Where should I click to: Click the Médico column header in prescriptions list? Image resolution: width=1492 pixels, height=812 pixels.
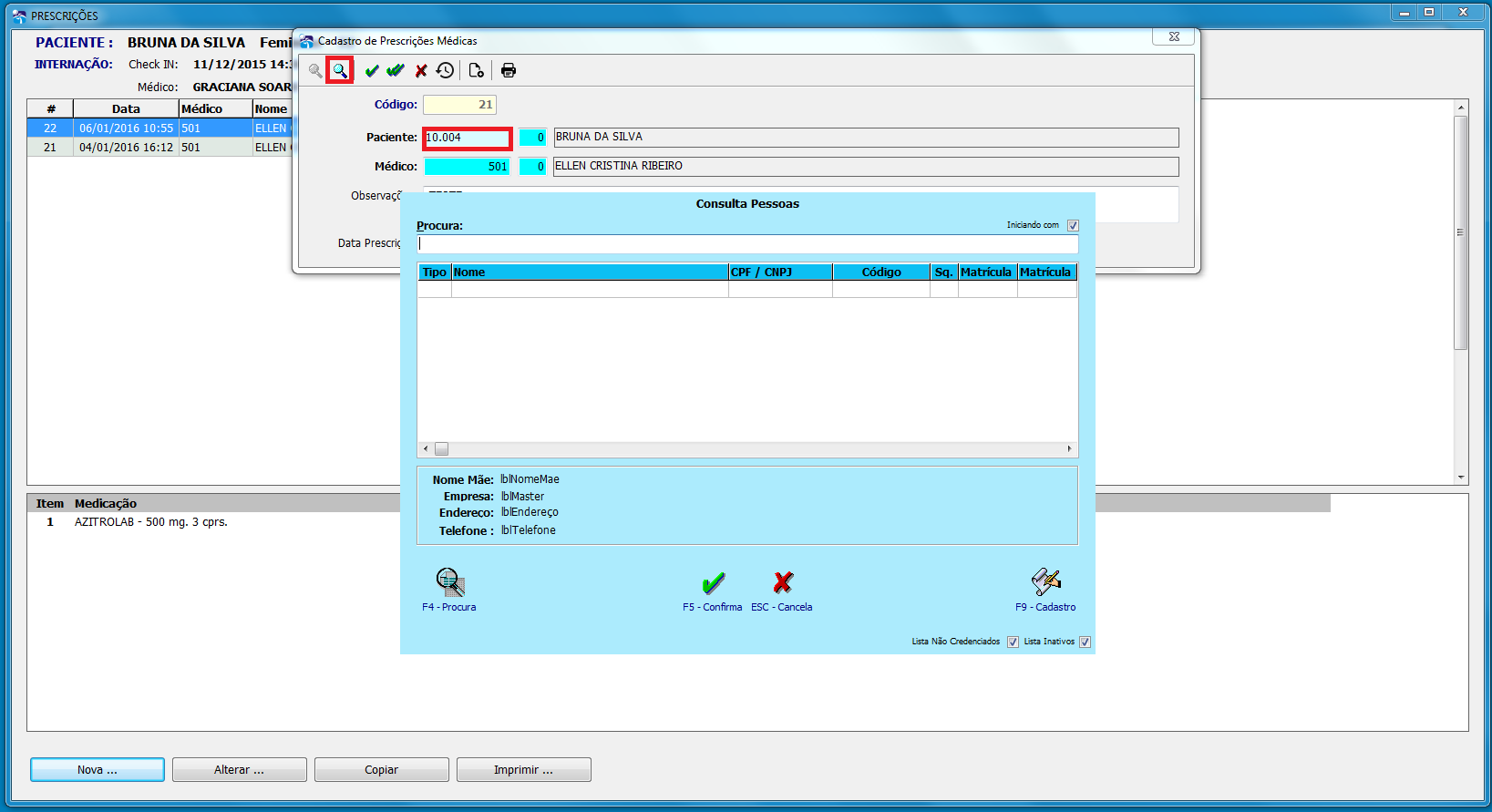click(215, 108)
